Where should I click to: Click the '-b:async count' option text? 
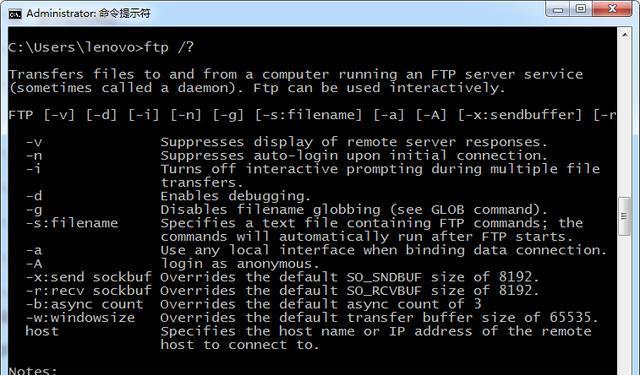[x=84, y=304]
